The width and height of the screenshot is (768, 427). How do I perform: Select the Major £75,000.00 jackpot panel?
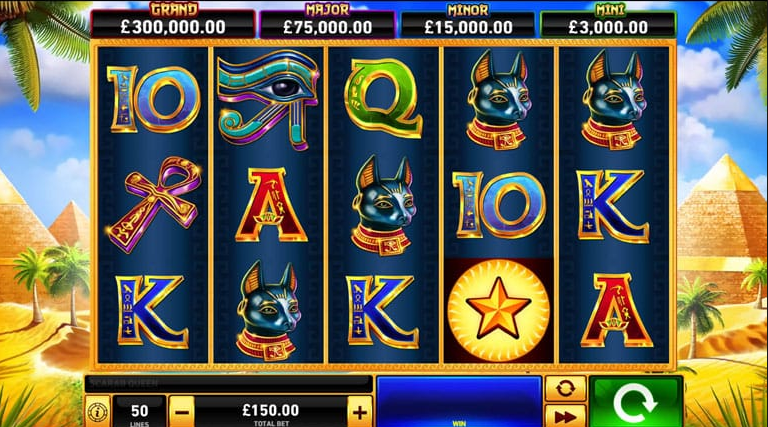(x=327, y=21)
